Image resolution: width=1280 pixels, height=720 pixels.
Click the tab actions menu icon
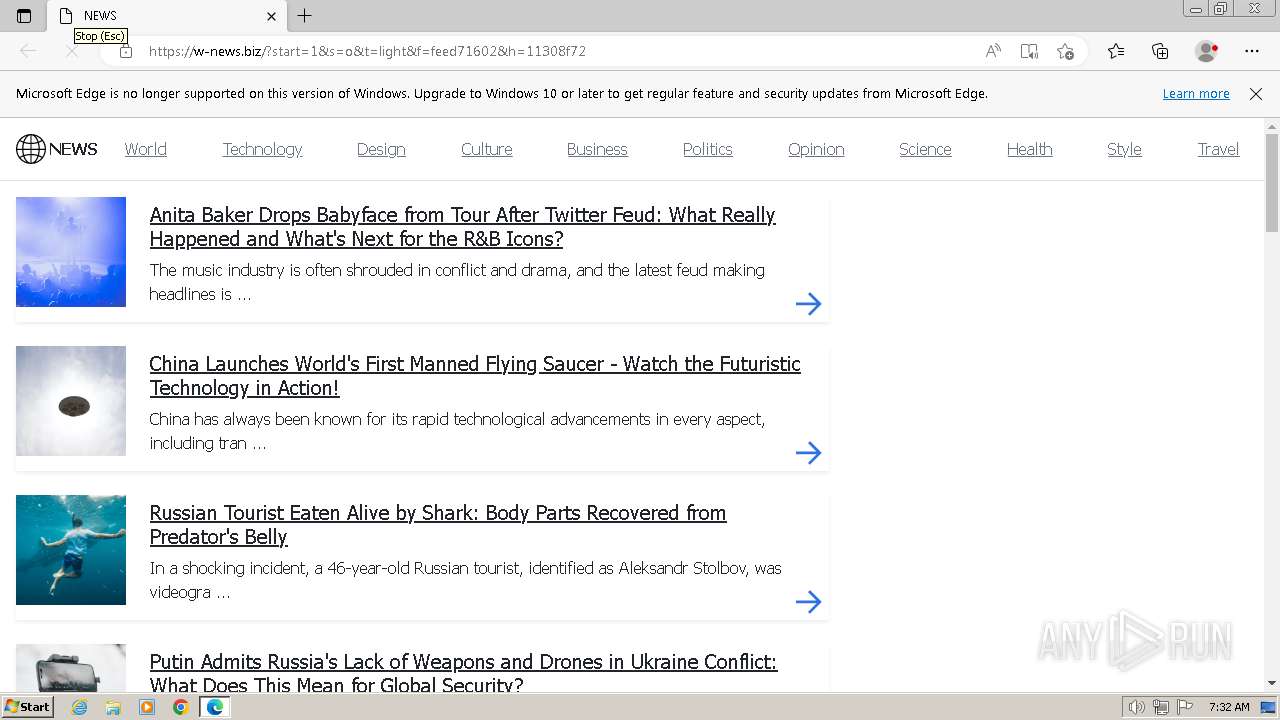[x=24, y=15]
